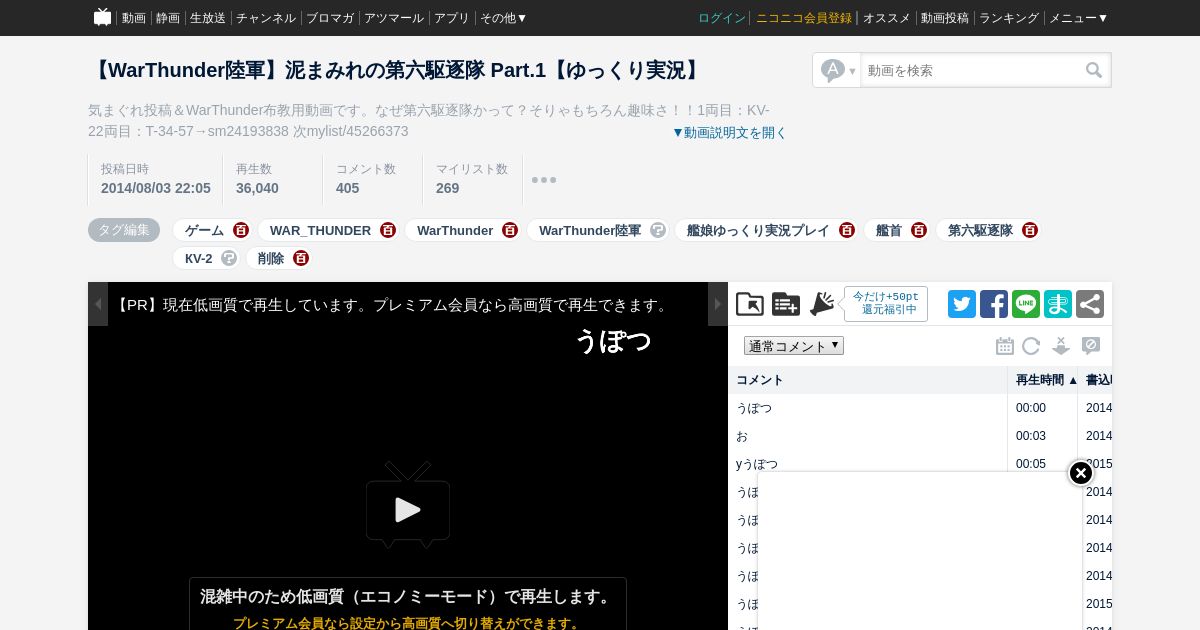Click add to mylist icon
Image resolution: width=1200 pixels, height=630 pixels.
click(x=786, y=304)
